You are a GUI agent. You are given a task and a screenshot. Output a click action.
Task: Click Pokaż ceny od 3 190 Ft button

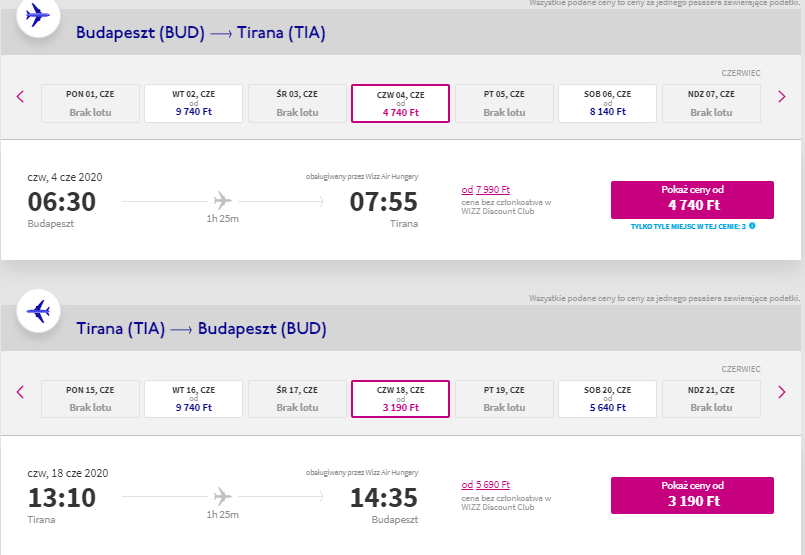692,495
